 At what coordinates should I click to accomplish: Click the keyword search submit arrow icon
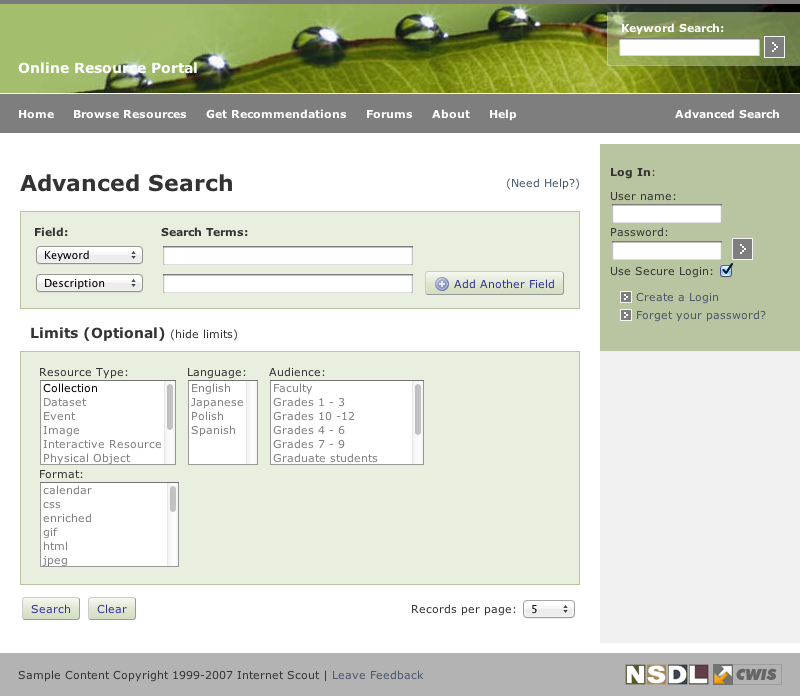pyautogui.click(x=774, y=47)
